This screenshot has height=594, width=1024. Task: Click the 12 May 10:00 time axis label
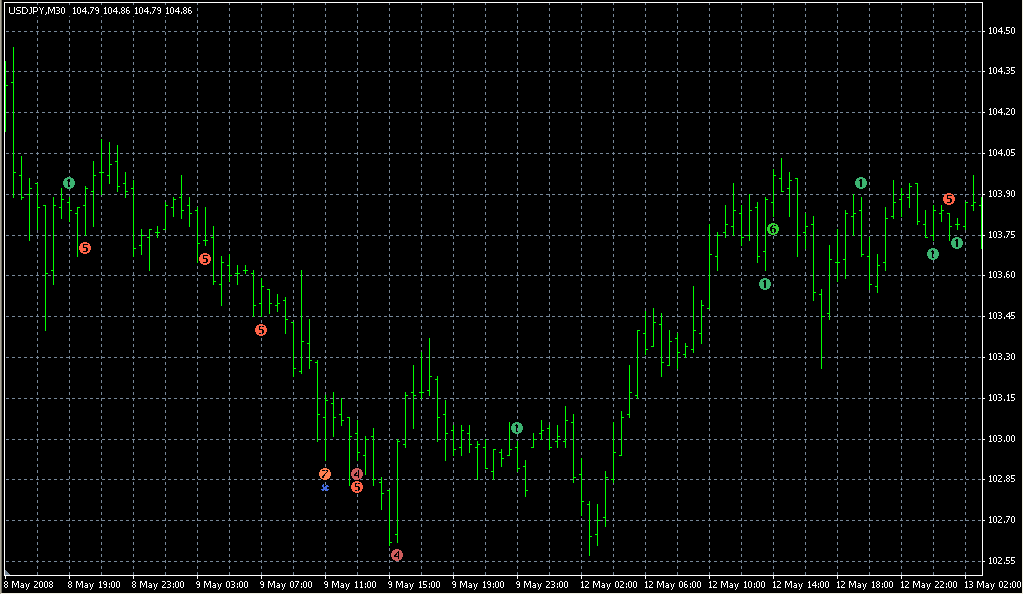[x=737, y=585]
